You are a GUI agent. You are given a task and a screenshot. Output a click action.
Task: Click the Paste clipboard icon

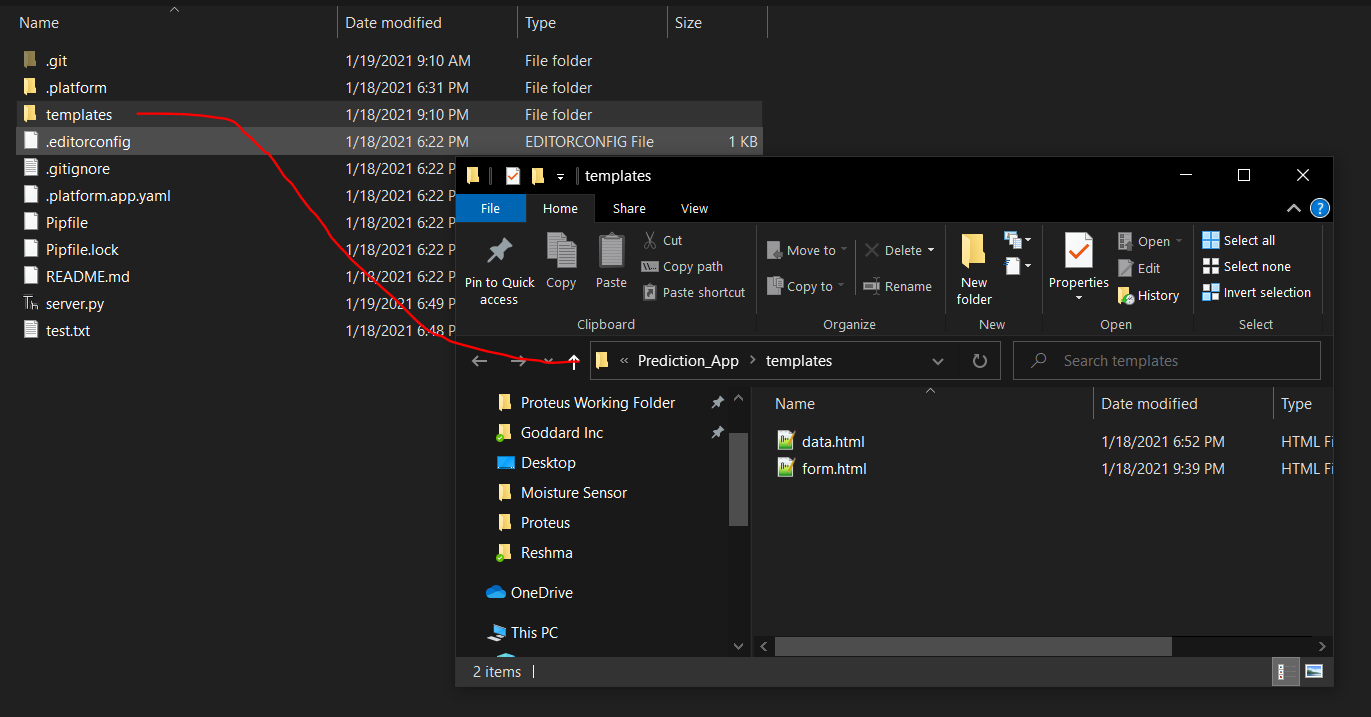611,250
